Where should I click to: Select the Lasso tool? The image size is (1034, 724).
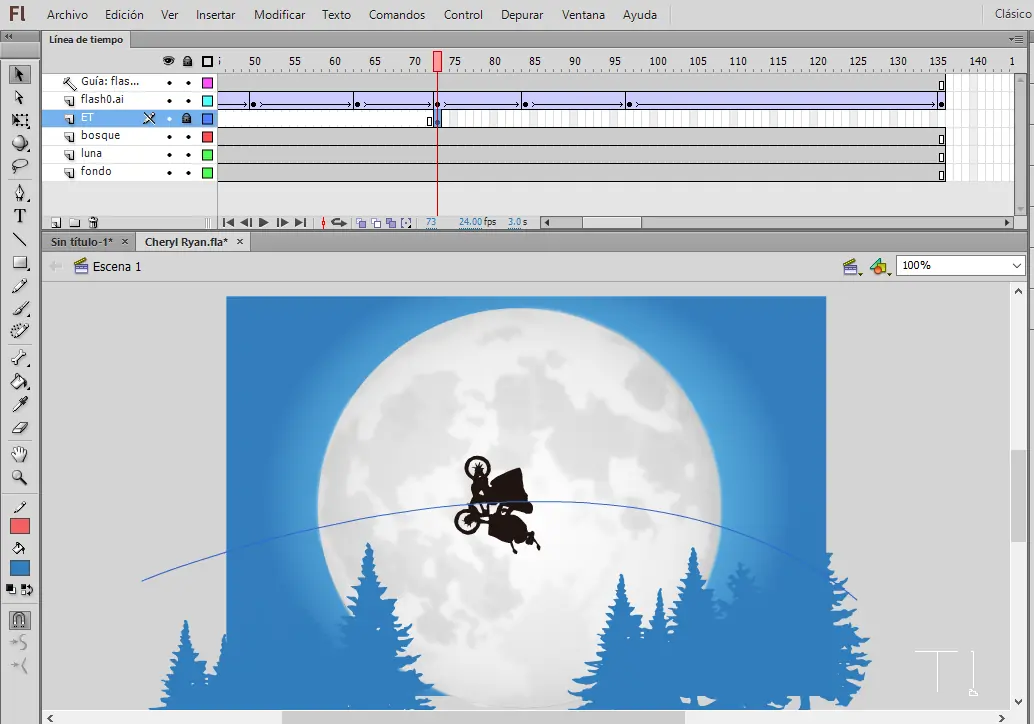[20, 166]
